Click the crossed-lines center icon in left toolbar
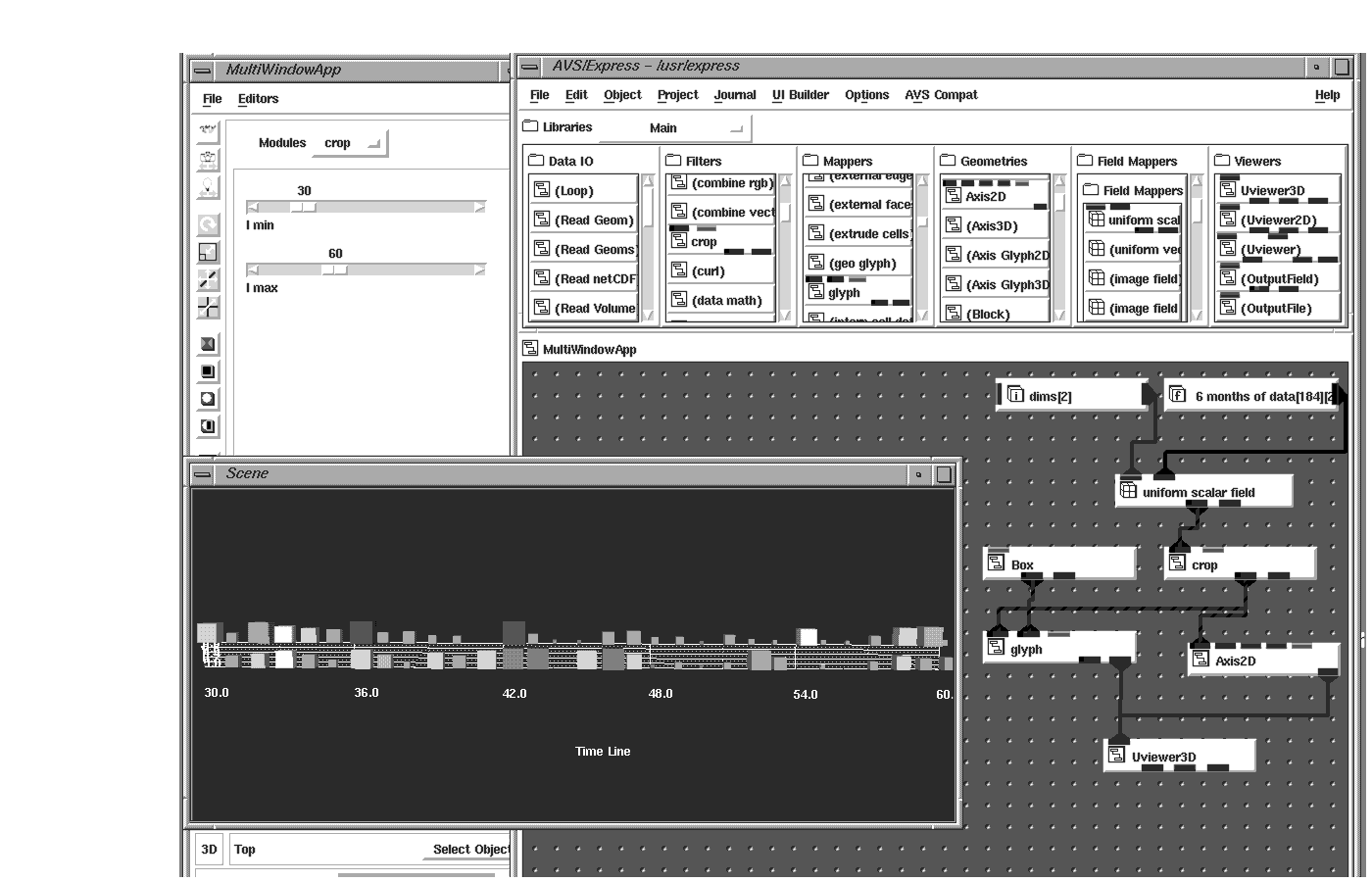The image size is (1372, 882). [208, 308]
